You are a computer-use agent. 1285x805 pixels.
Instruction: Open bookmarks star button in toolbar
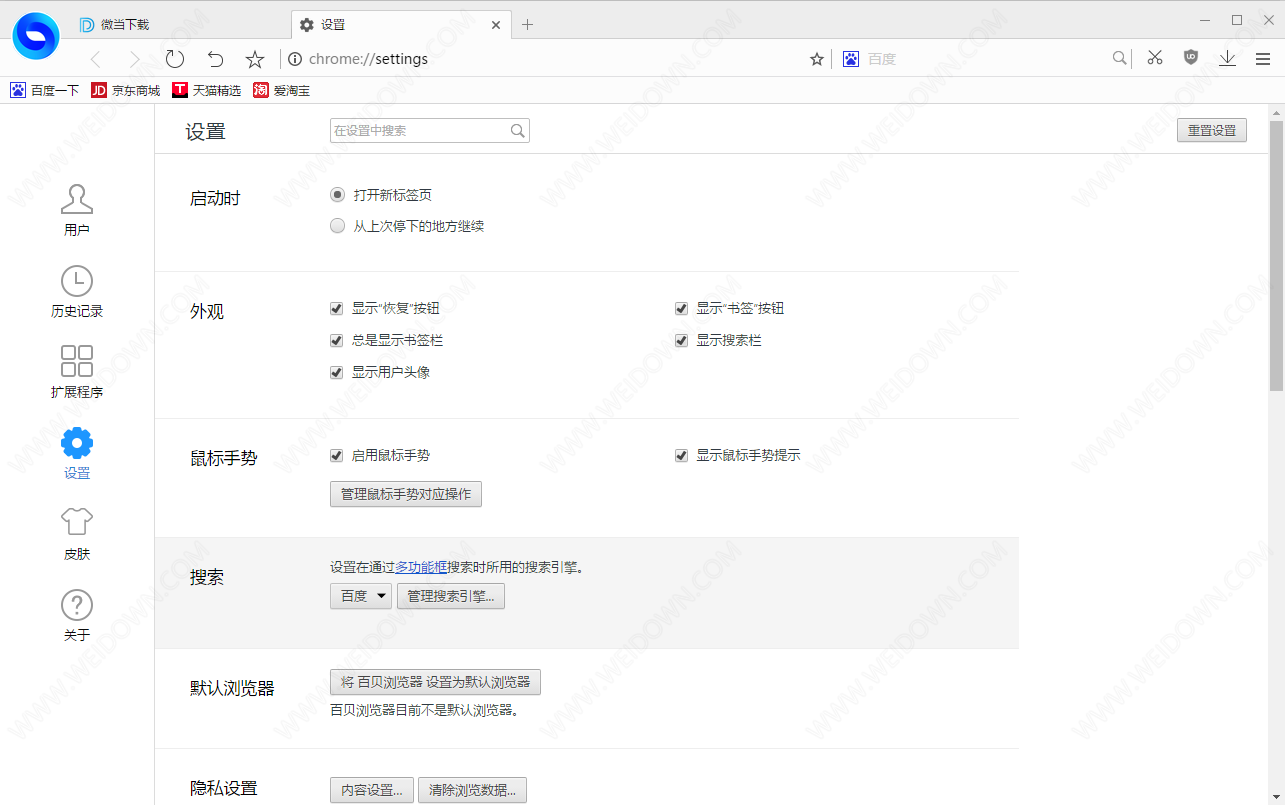click(255, 59)
